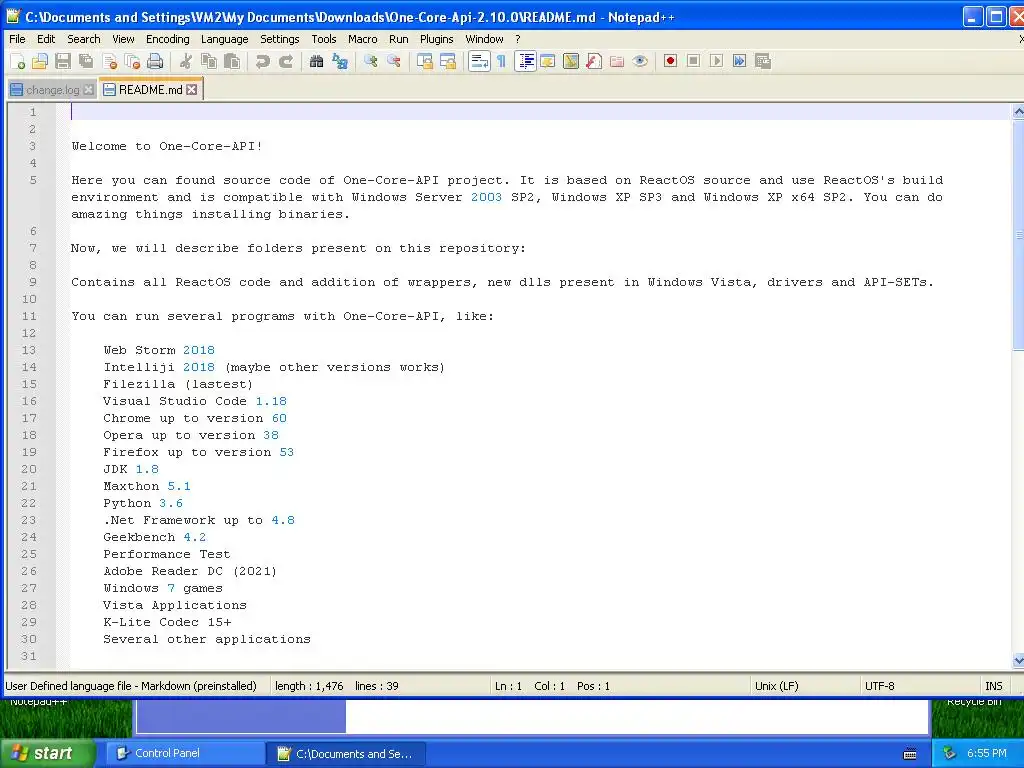1024x768 pixels.
Task: Open the Macro menu
Action: tap(362, 39)
